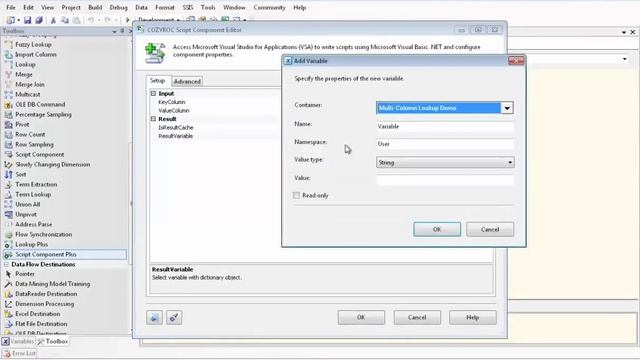Screen dimensions: 640x360
Task: Select Data Mining Model Training item
Action: coord(53,284)
